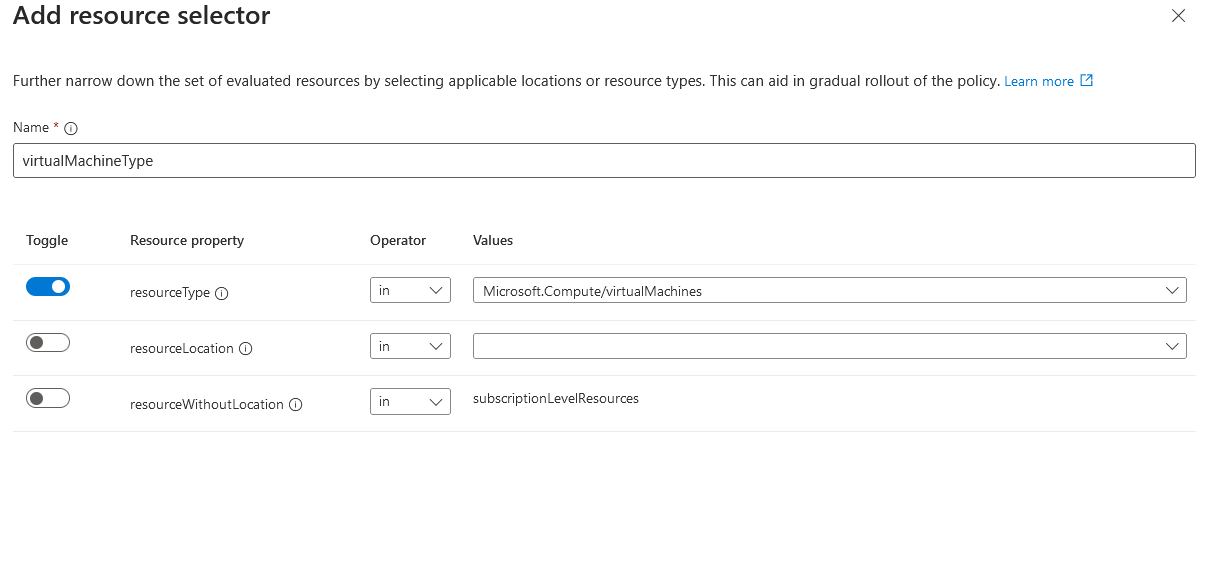Viewport: 1209px width, 586px height.
Task: Click the resourceType info icon
Action: point(222,293)
